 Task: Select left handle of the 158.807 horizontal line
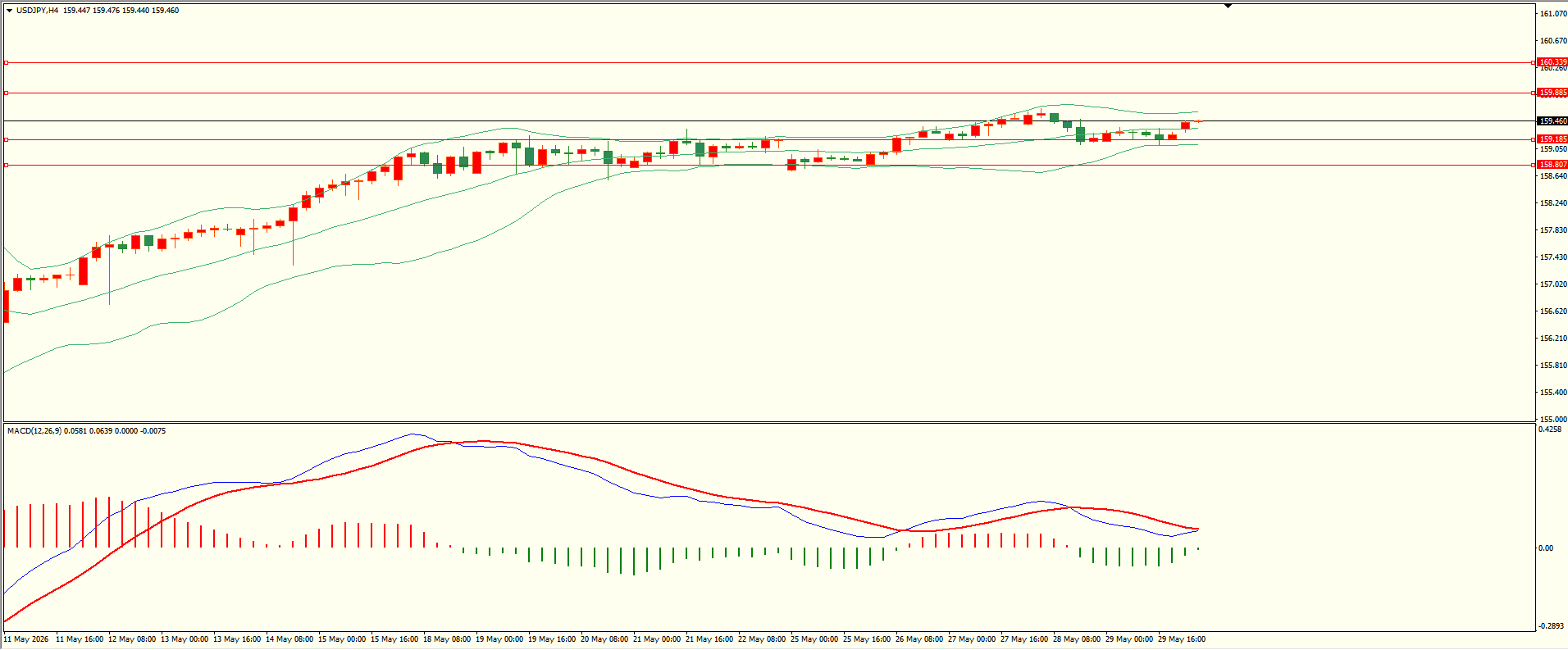coord(6,165)
